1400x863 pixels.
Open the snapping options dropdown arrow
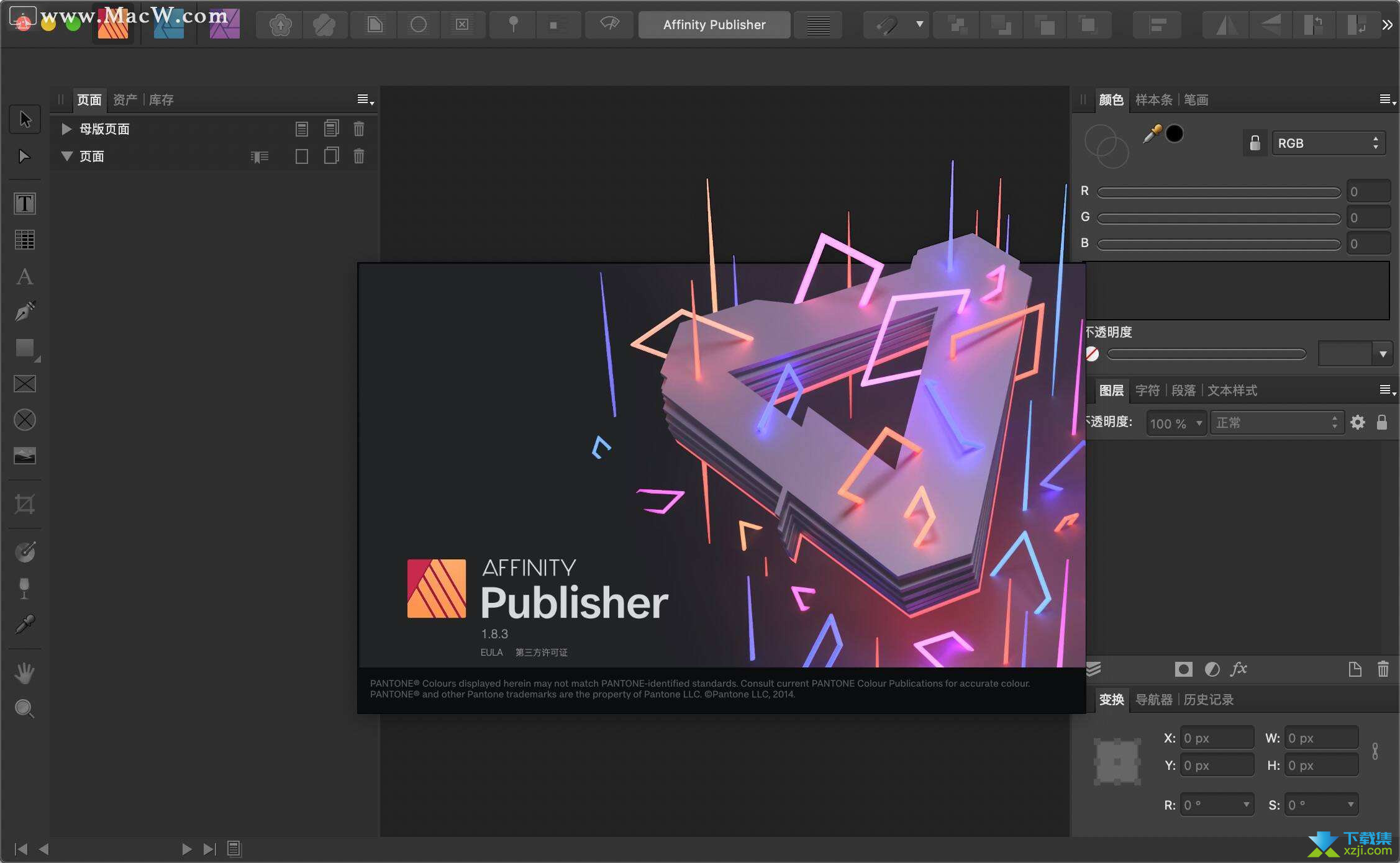pos(919,25)
